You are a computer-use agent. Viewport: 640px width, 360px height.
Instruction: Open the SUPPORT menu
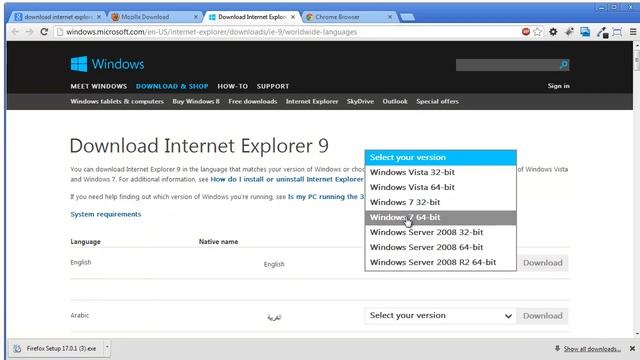click(x=273, y=86)
